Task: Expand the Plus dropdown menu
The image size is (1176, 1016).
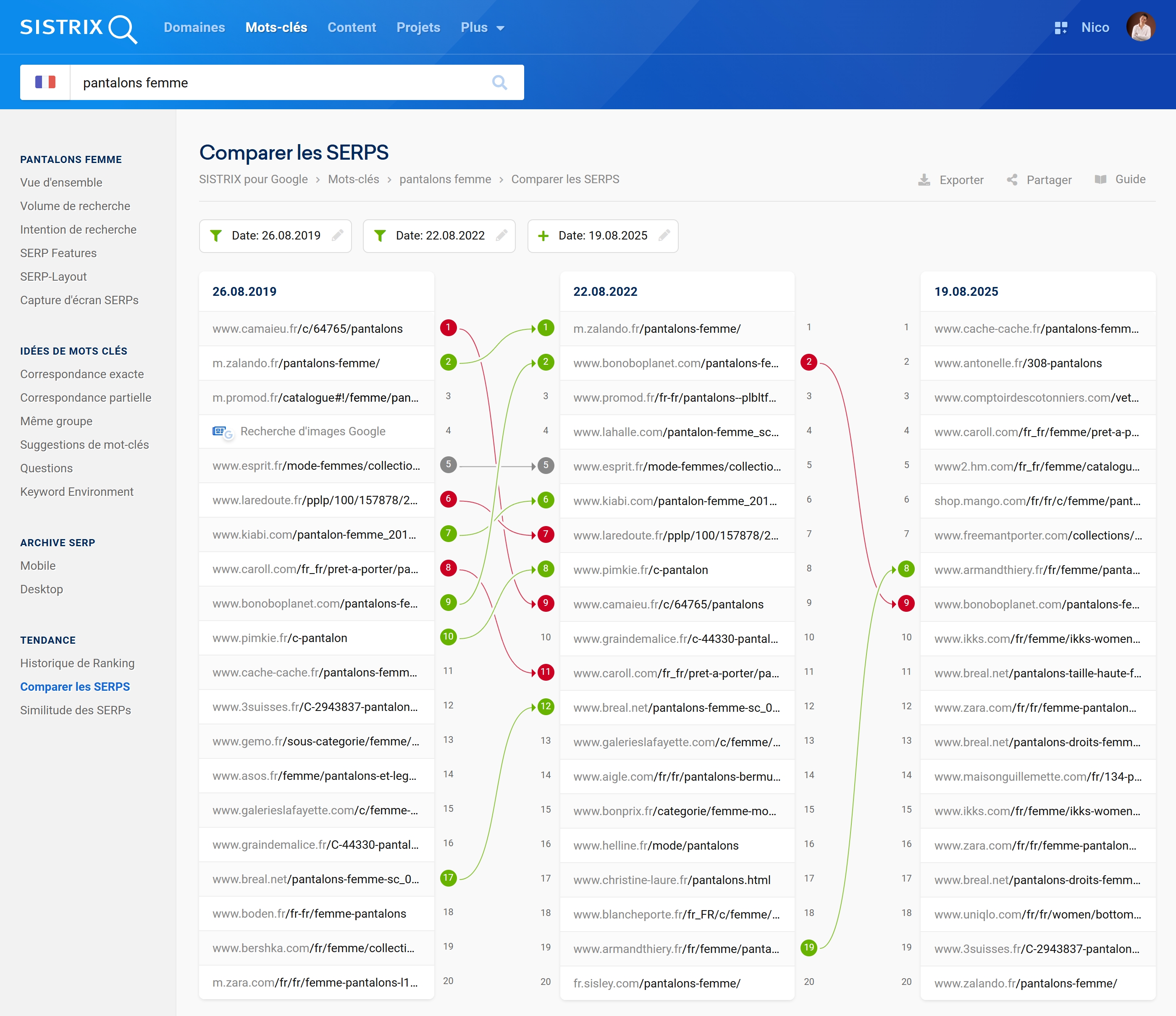Action: point(483,28)
